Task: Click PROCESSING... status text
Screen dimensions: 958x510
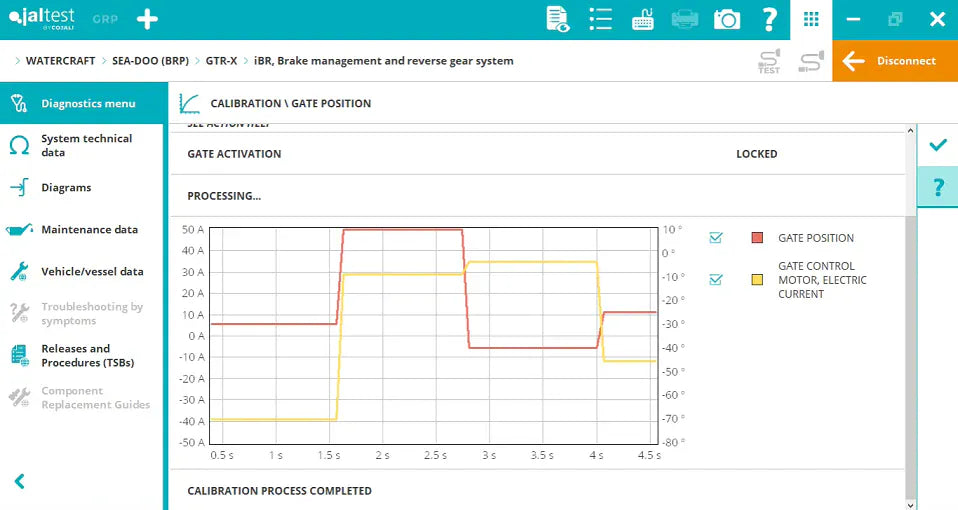Action: click(224, 196)
